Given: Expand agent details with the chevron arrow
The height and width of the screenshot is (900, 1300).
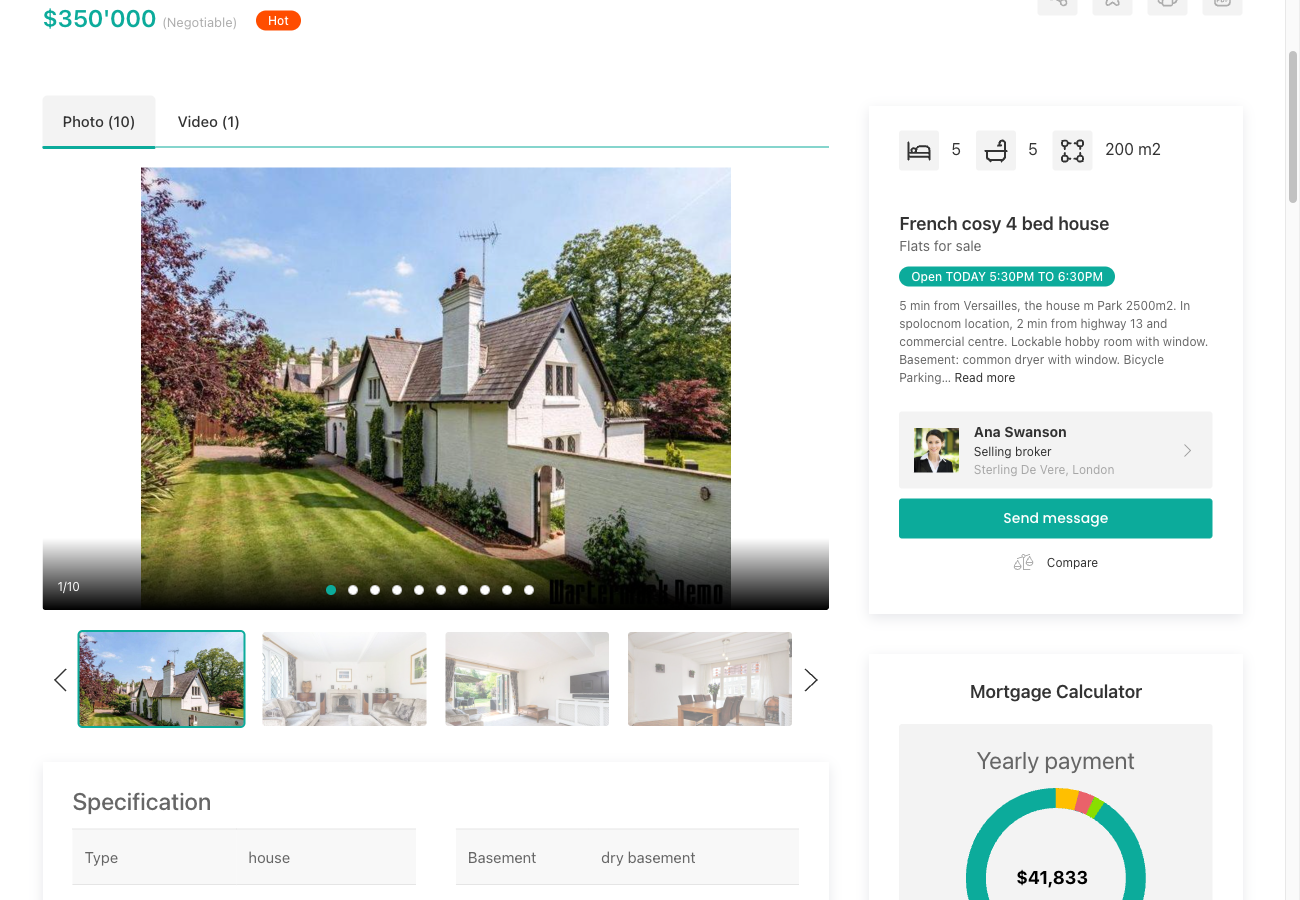Looking at the screenshot, I should coord(1188,450).
